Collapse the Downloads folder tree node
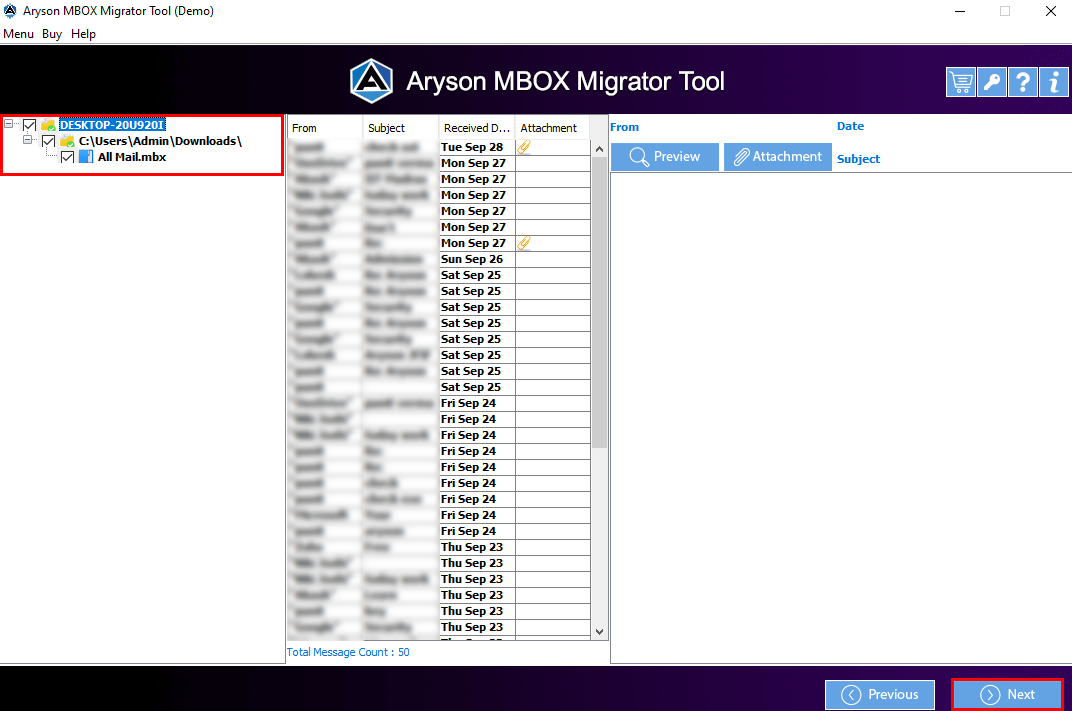1072x711 pixels. pyautogui.click(x=28, y=139)
